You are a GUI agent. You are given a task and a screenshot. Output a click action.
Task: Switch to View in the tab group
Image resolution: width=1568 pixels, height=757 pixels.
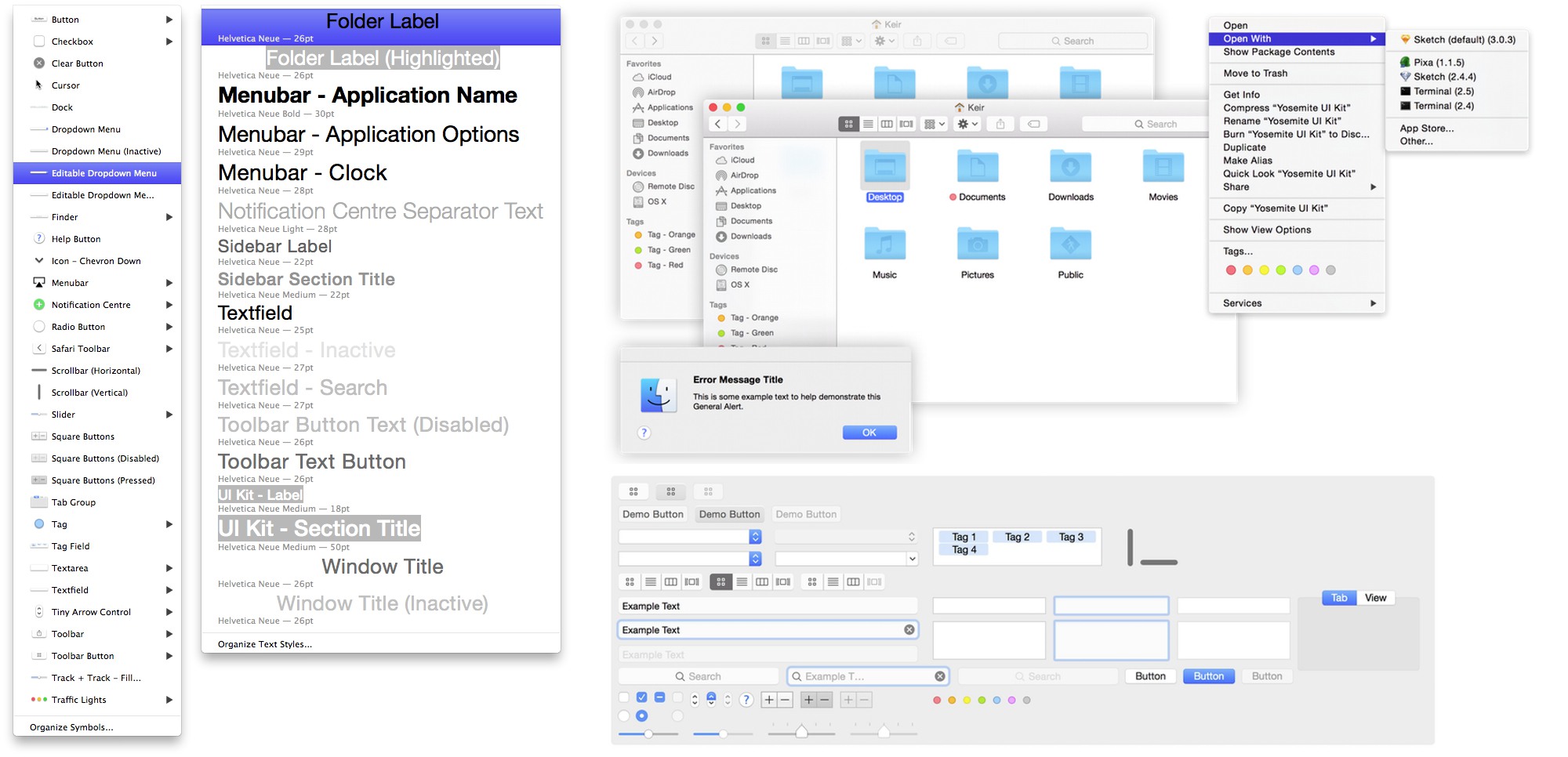pos(1375,598)
